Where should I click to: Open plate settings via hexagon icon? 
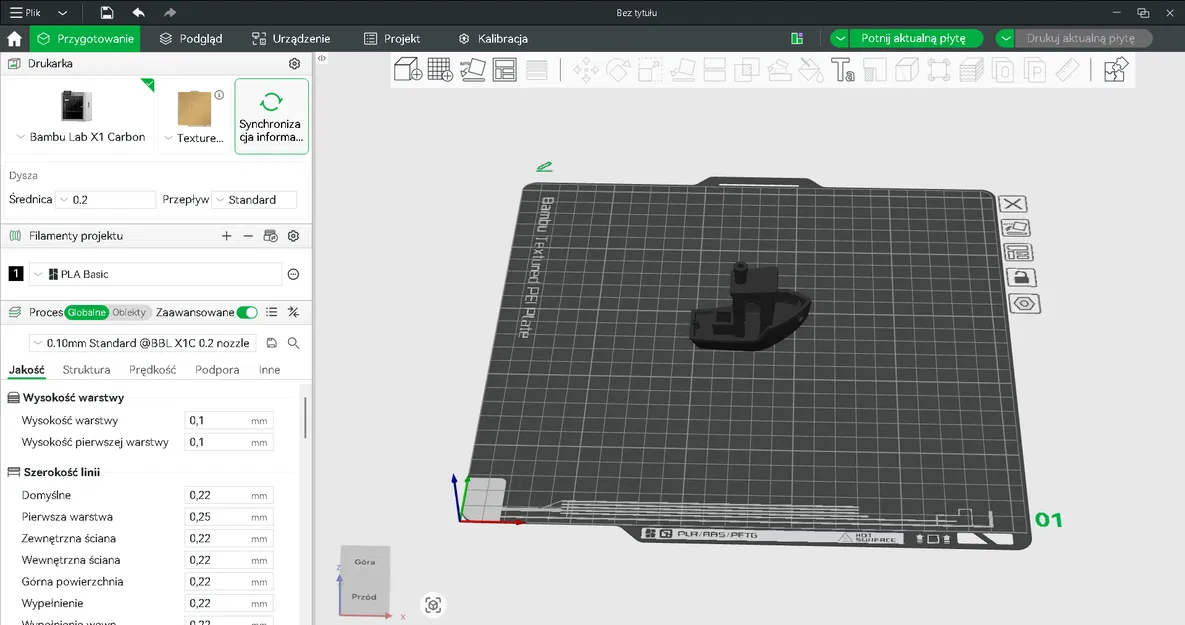1024,303
